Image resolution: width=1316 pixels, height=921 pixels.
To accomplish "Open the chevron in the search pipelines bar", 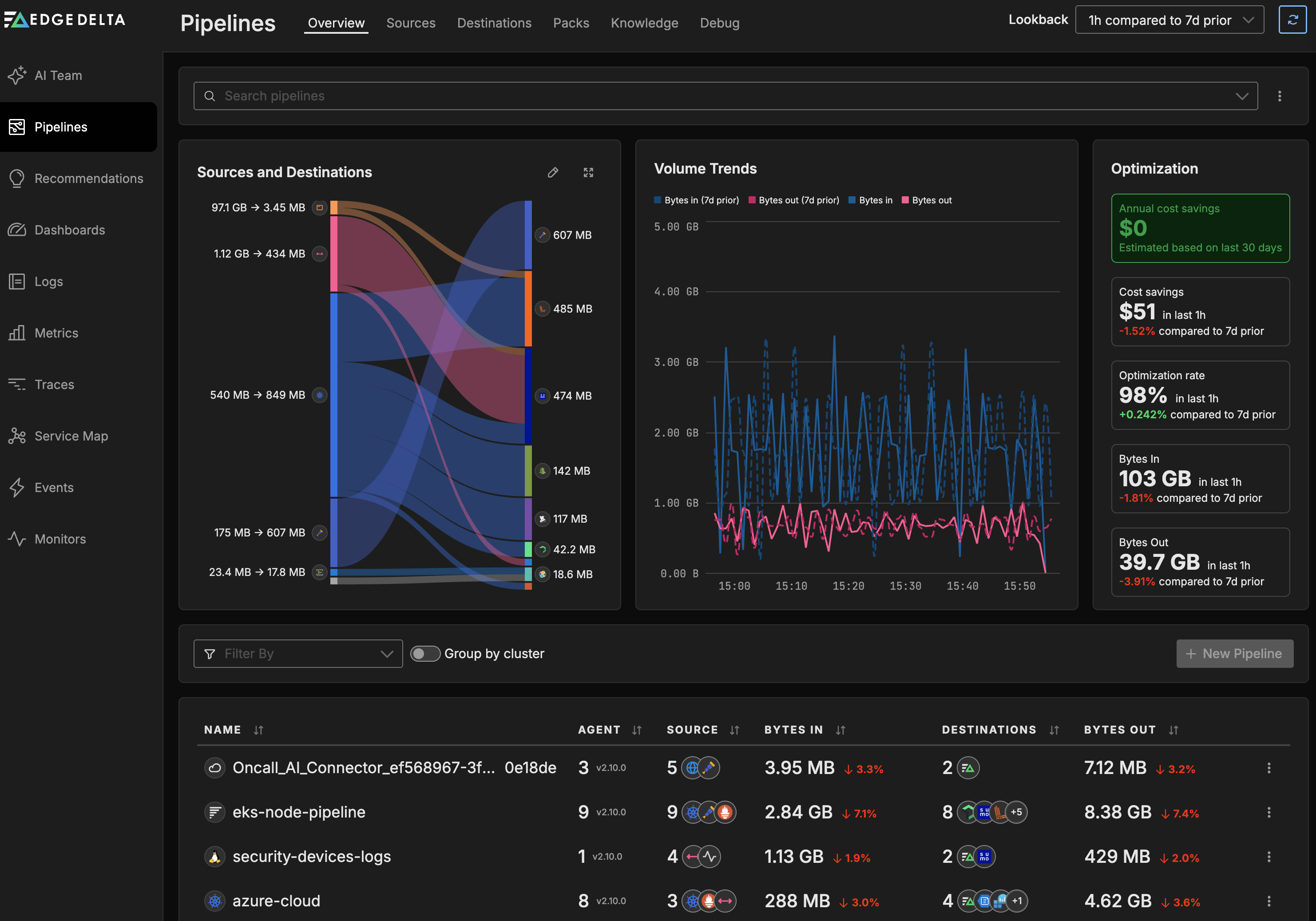I will [x=1242, y=96].
